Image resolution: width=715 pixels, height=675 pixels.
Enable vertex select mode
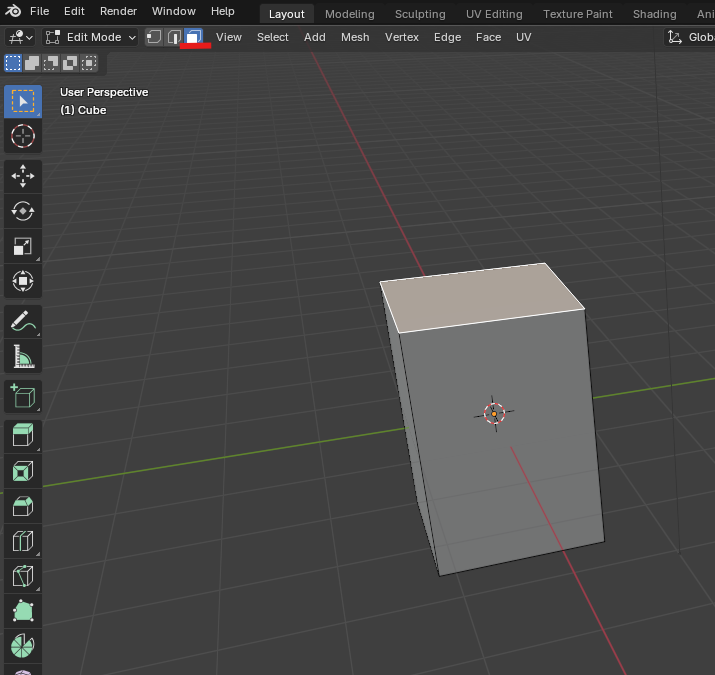pyautogui.click(x=154, y=37)
